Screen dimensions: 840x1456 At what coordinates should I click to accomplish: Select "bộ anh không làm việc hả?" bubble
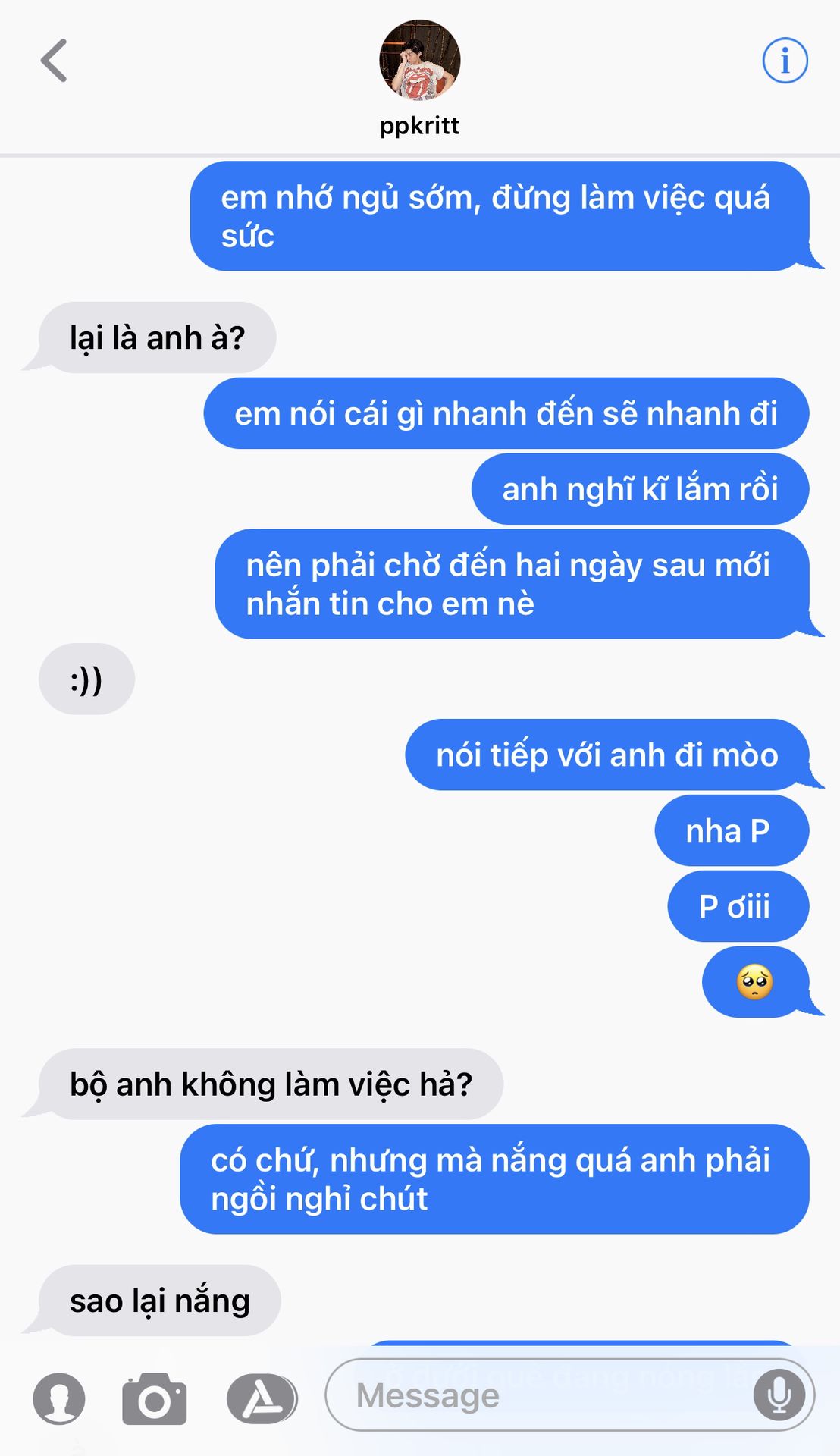pyautogui.click(x=271, y=1084)
